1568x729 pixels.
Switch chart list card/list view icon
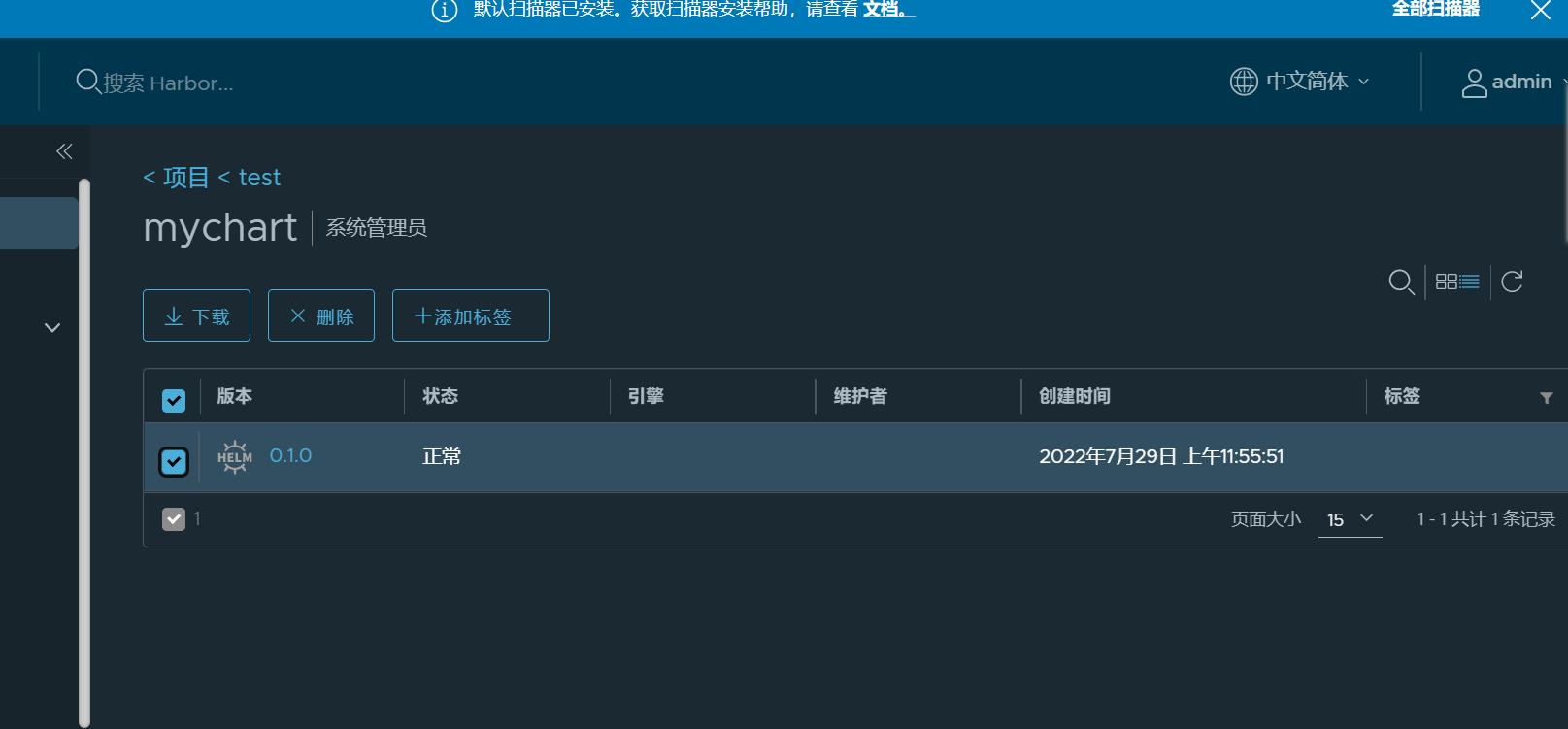(x=1457, y=282)
